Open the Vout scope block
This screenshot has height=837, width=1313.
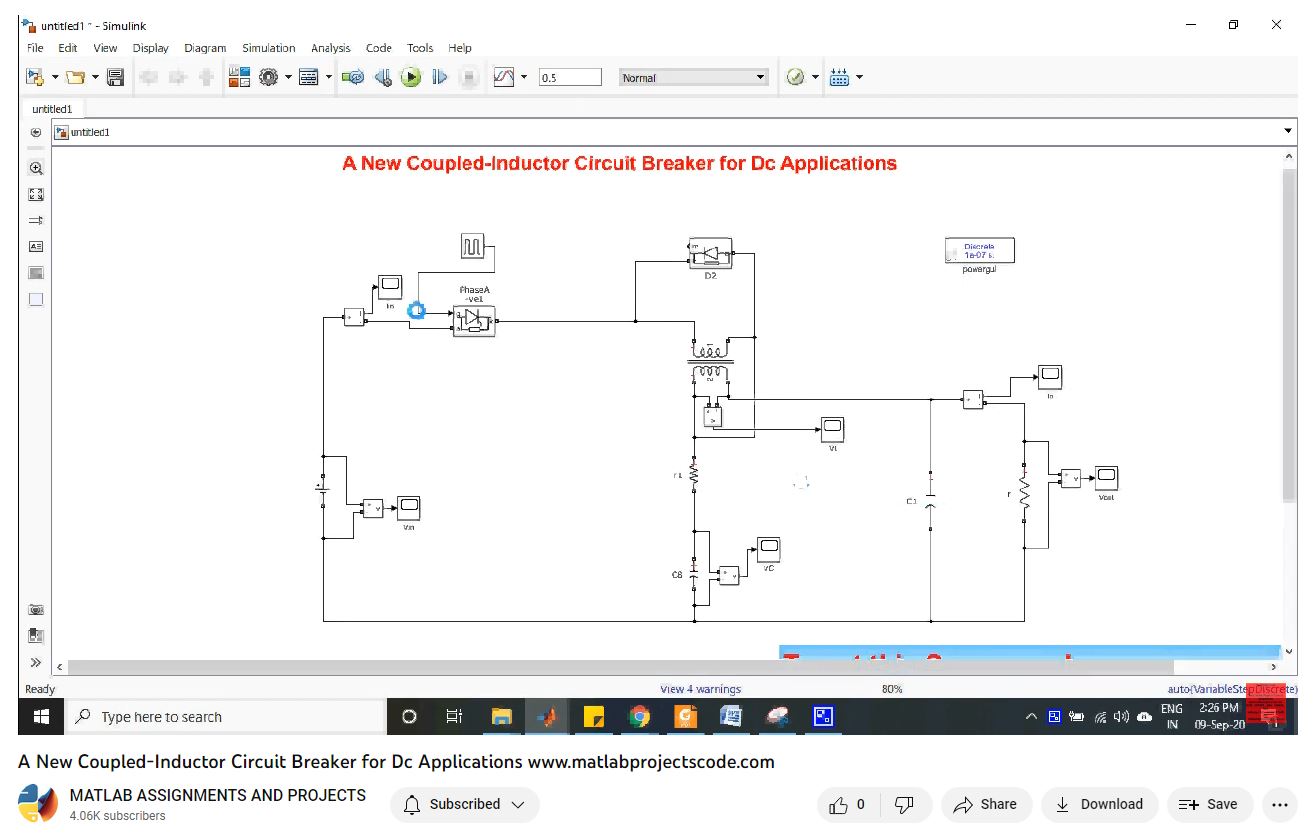1105,478
